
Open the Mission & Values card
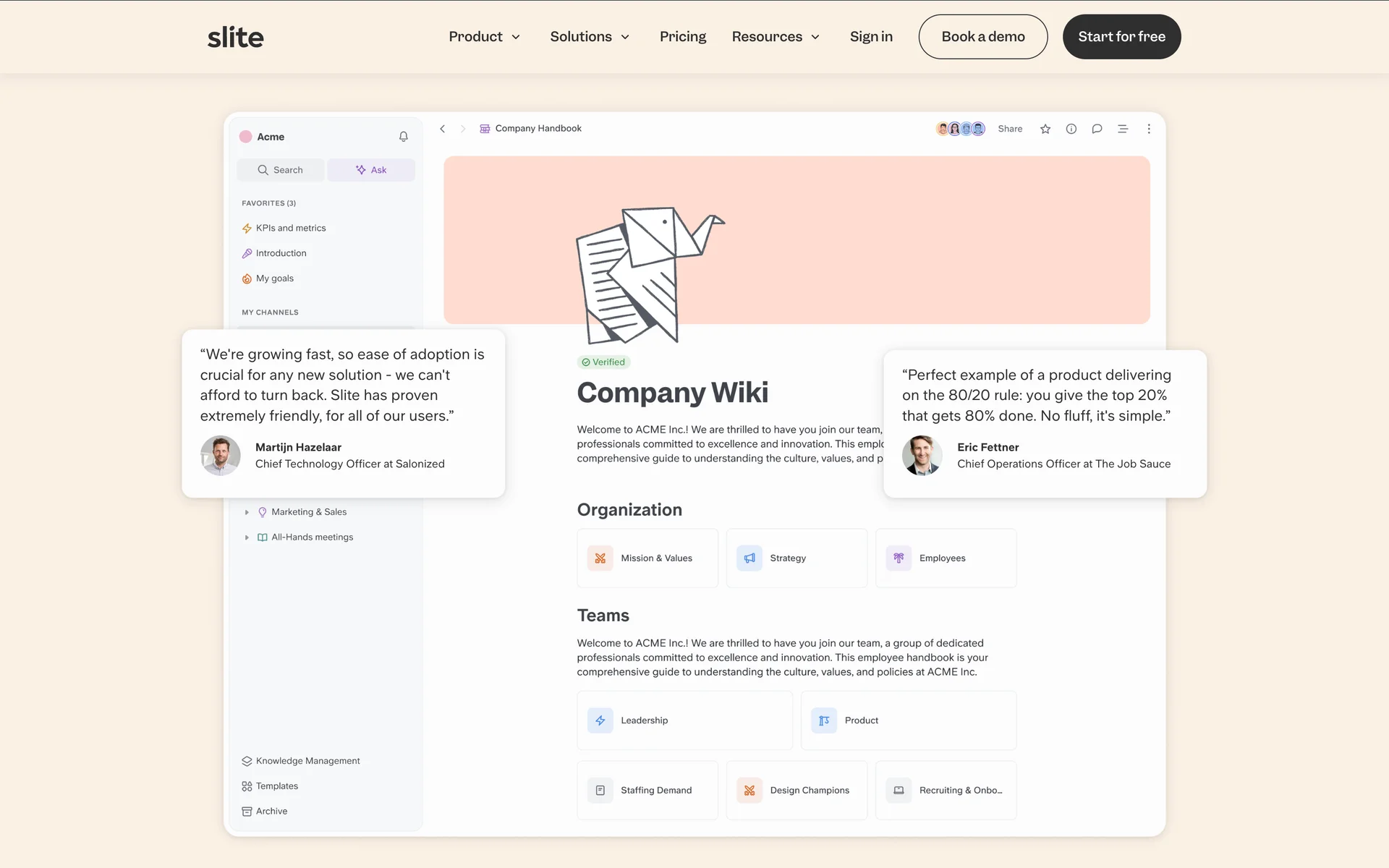click(x=647, y=558)
